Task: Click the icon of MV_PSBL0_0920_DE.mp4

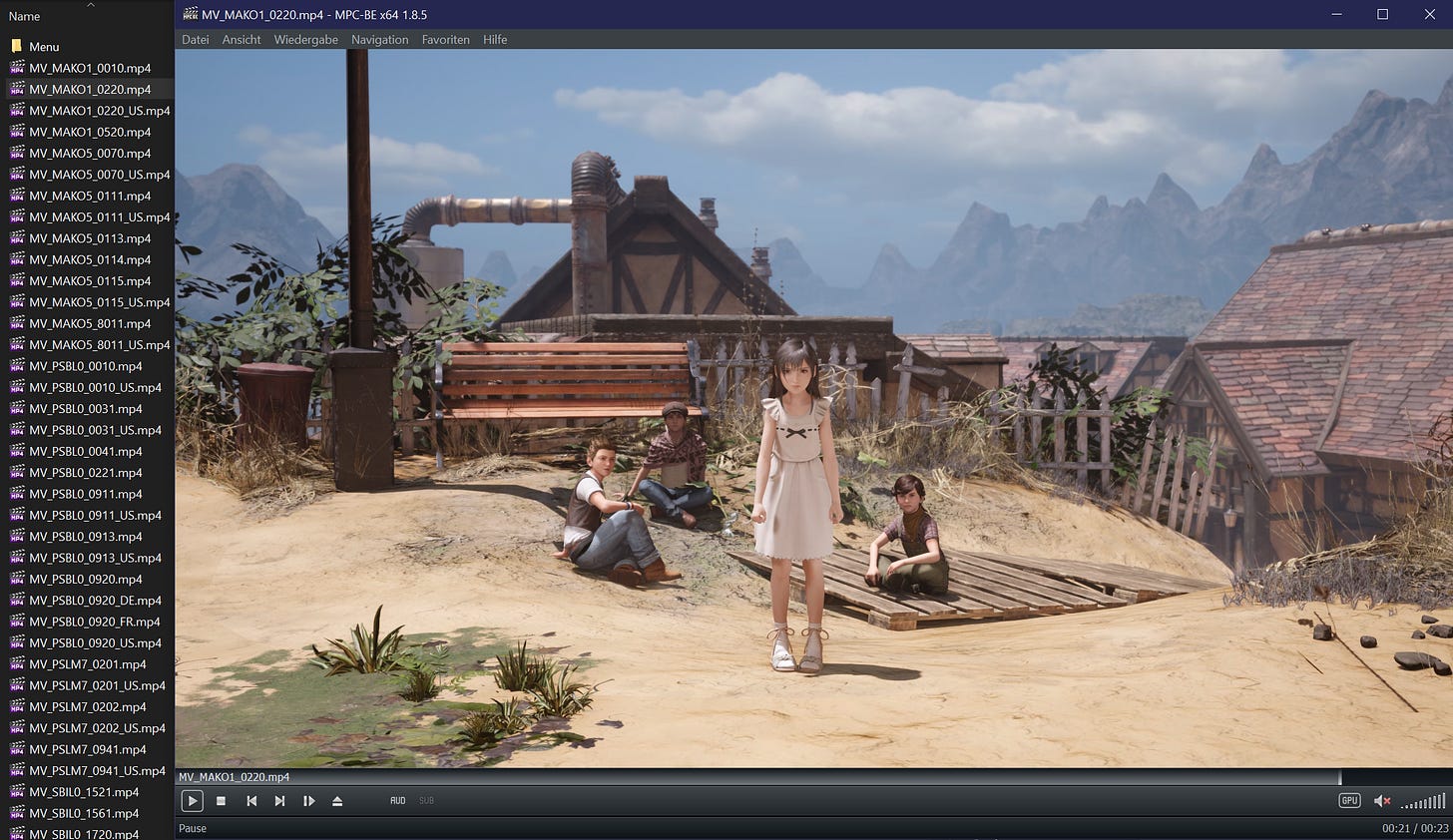Action: (17, 600)
